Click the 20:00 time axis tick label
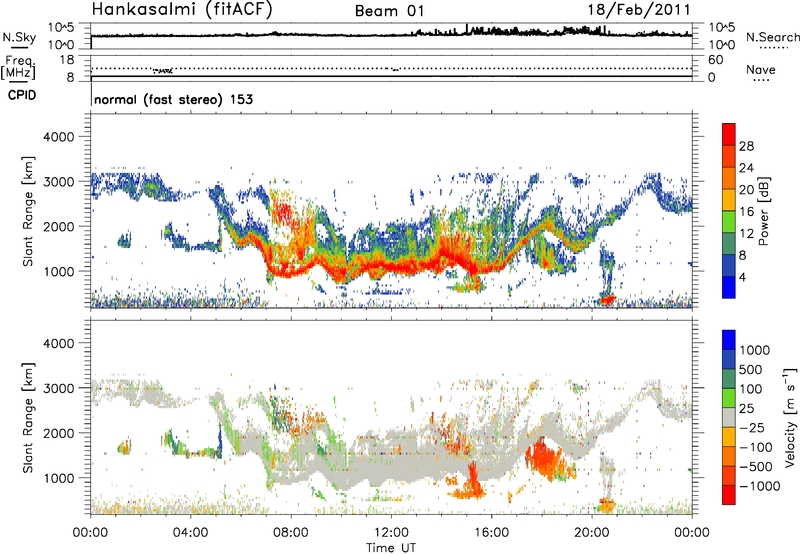The height and width of the screenshot is (554, 800). click(591, 533)
